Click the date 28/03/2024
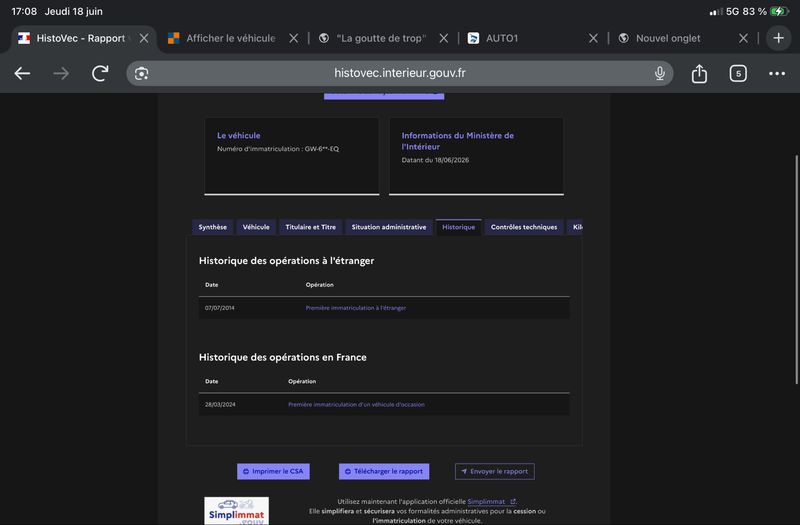This screenshot has width=800, height=525. coord(220,405)
